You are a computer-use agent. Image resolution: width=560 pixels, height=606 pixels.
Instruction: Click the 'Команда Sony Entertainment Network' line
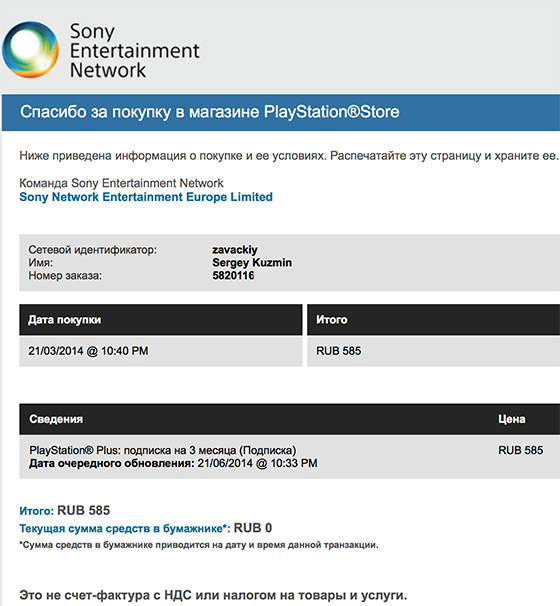pyautogui.click(x=121, y=183)
